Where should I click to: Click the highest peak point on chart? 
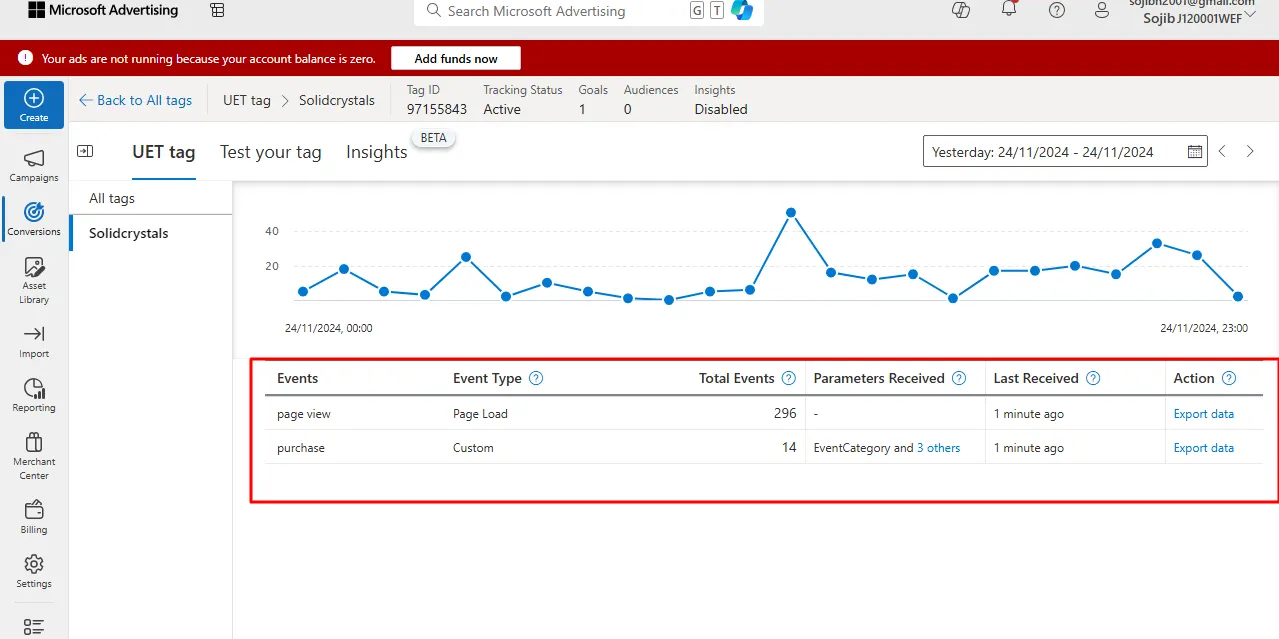[791, 212]
